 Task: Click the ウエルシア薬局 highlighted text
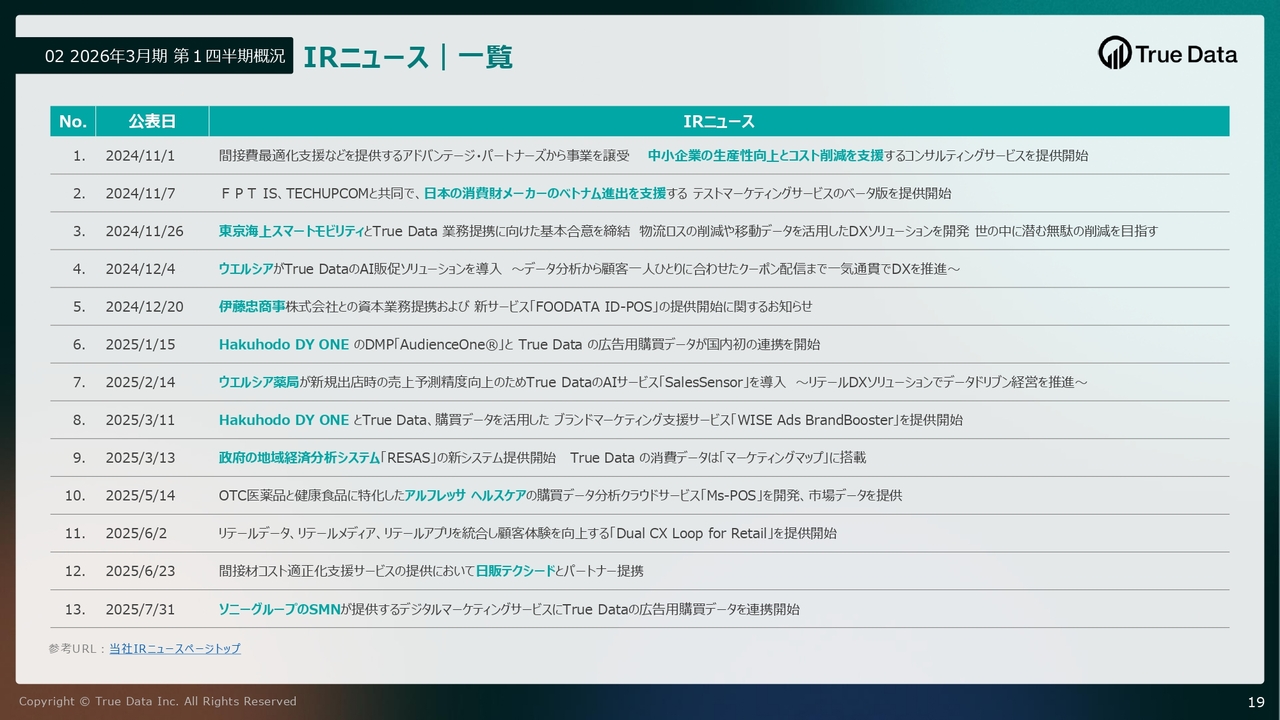coord(259,382)
